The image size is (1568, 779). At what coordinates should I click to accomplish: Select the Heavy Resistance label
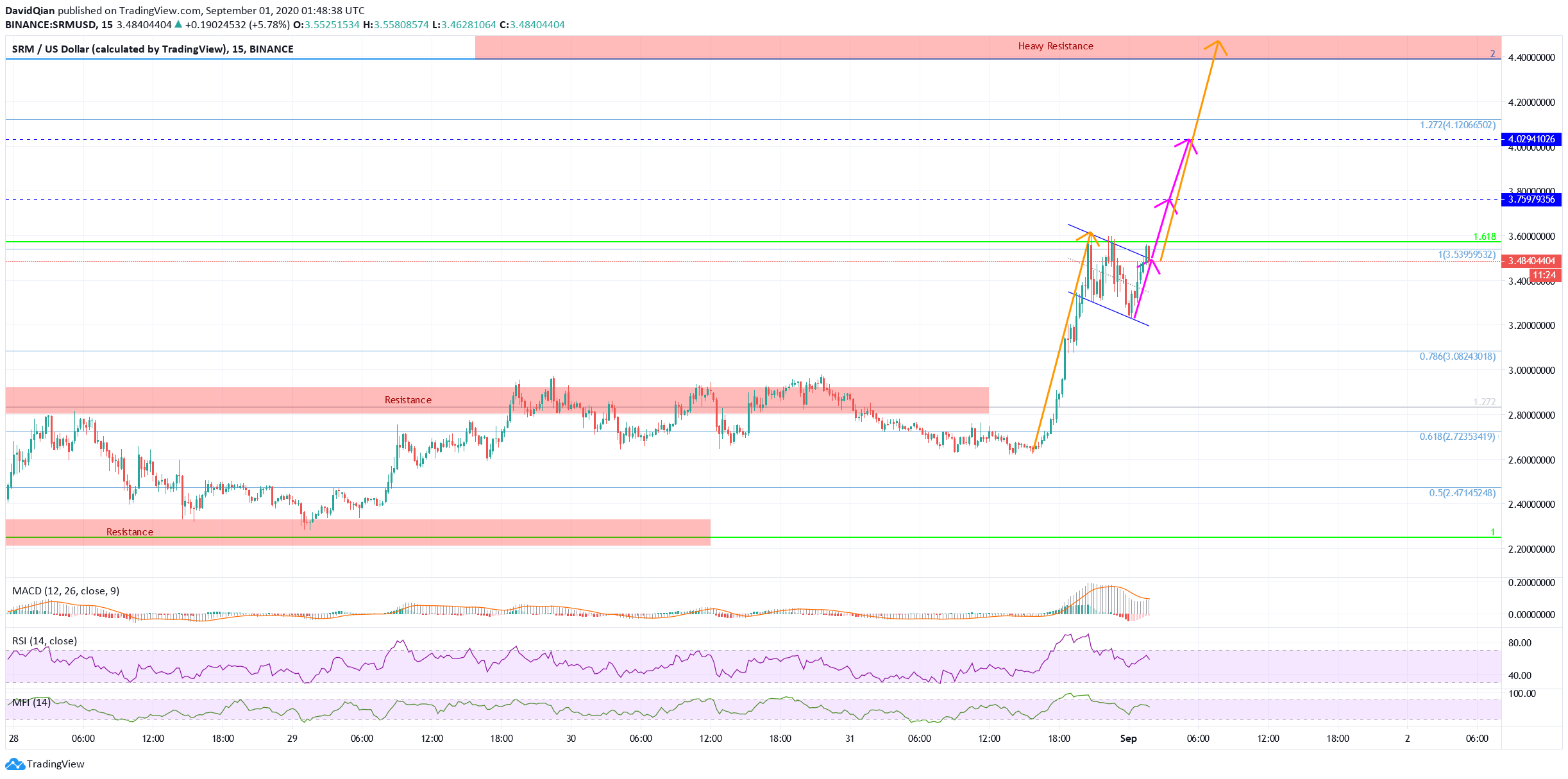(x=1056, y=46)
